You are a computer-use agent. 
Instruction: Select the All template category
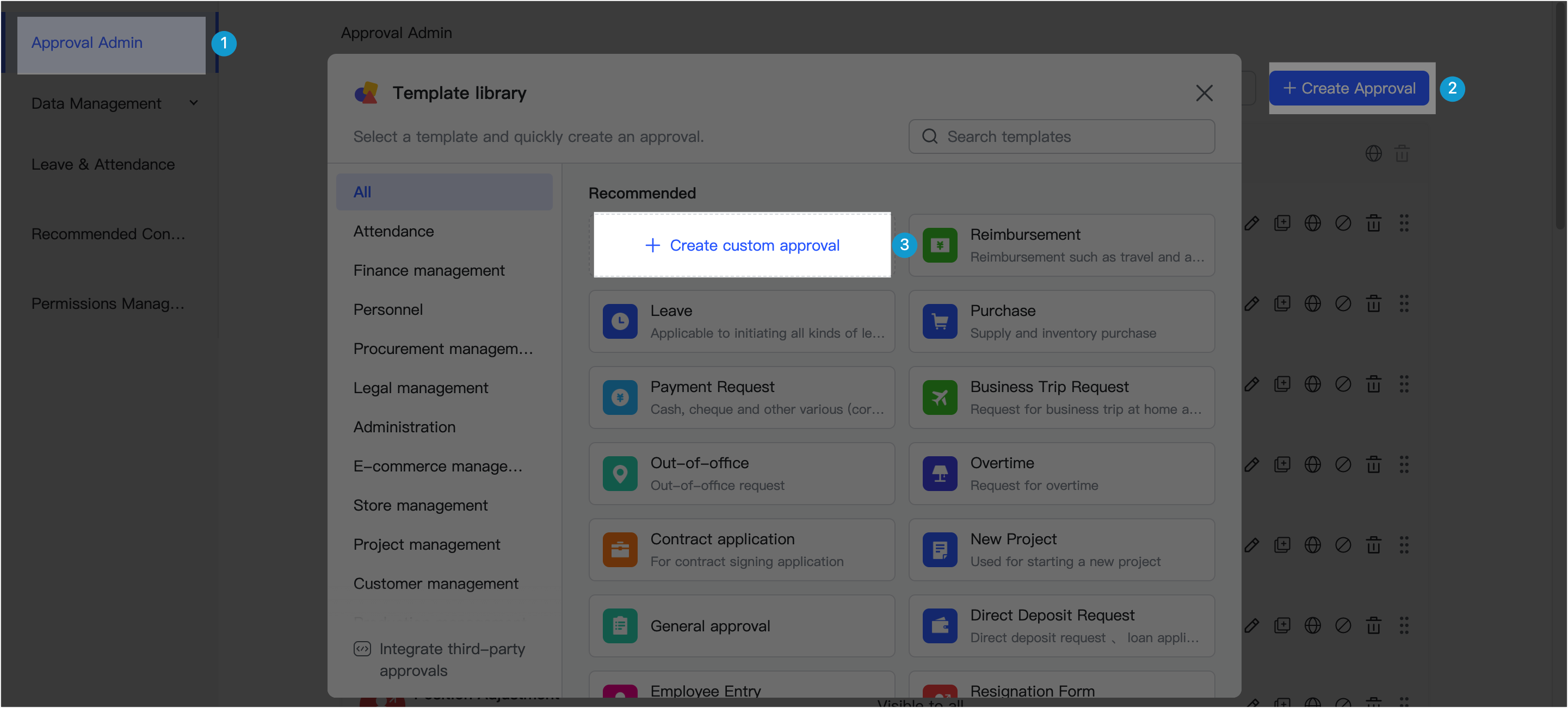[x=444, y=191]
